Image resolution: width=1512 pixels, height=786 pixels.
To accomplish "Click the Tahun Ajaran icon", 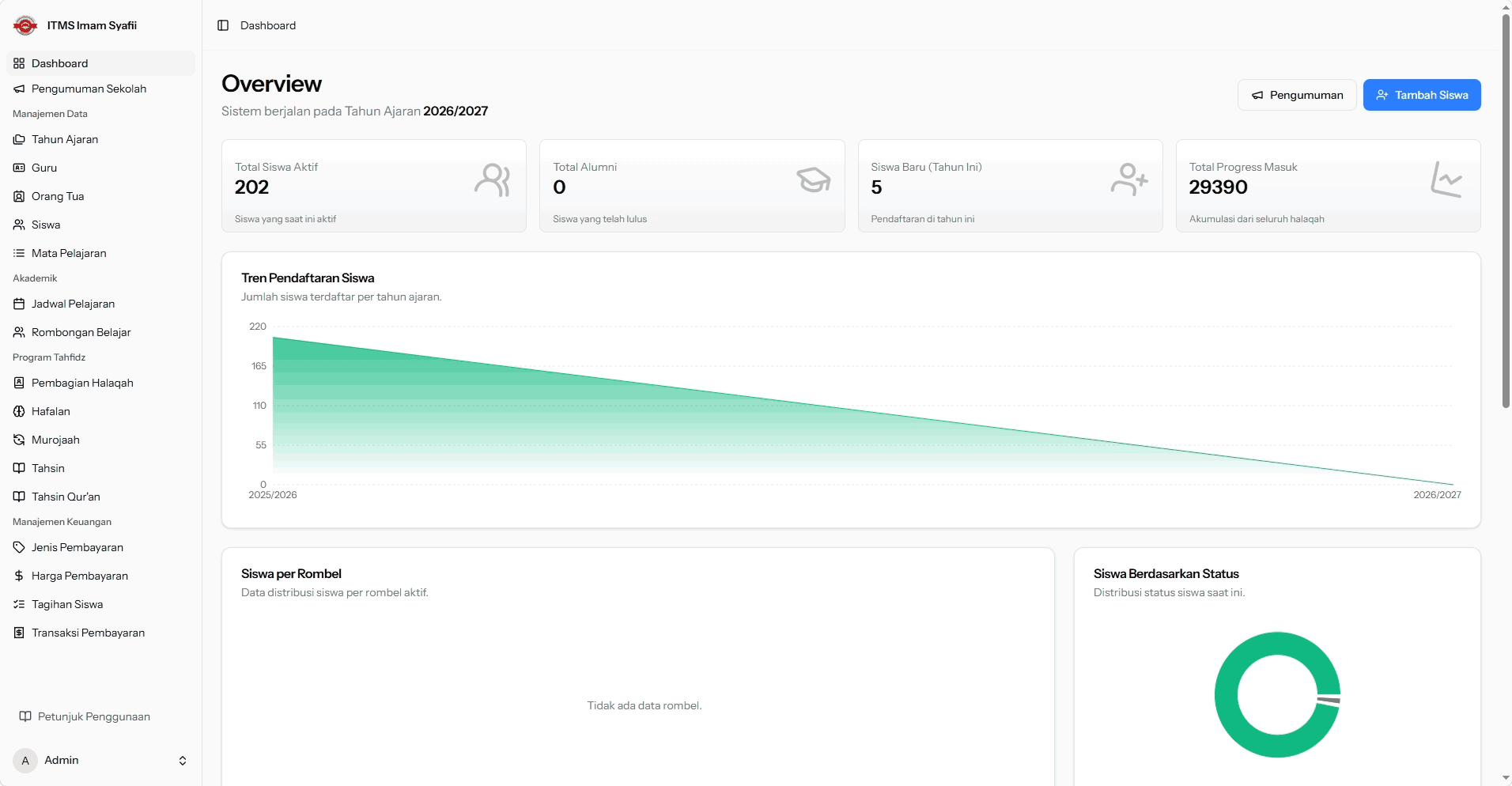I will click(19, 139).
